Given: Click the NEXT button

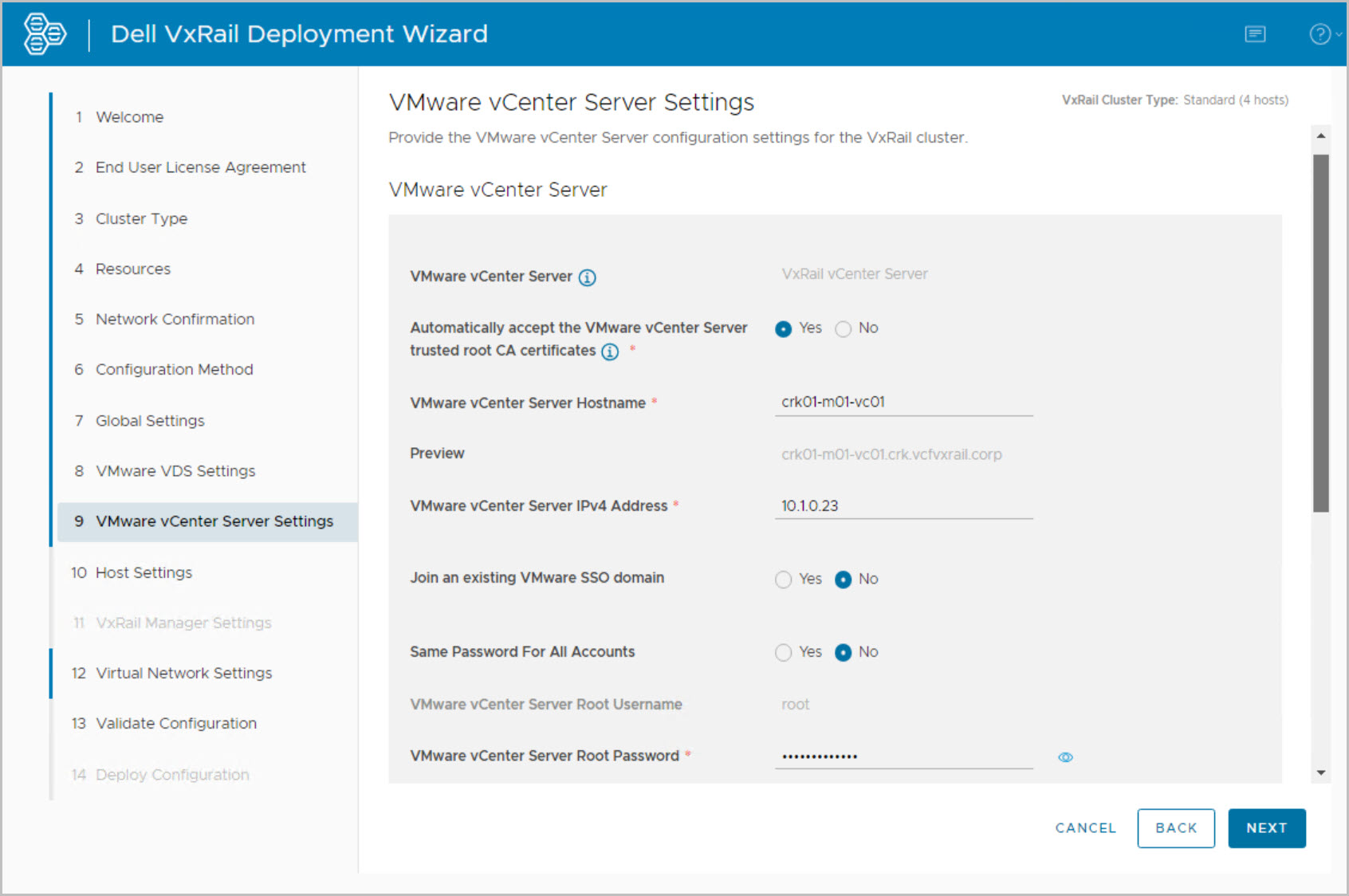Looking at the screenshot, I should 1266,828.
